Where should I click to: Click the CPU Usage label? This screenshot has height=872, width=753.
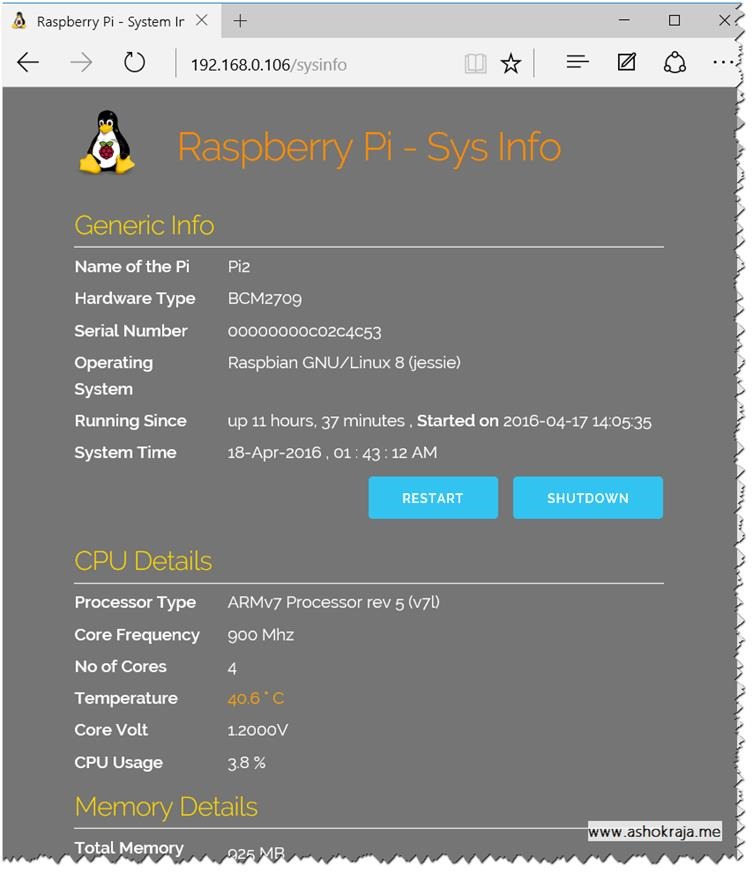118,762
